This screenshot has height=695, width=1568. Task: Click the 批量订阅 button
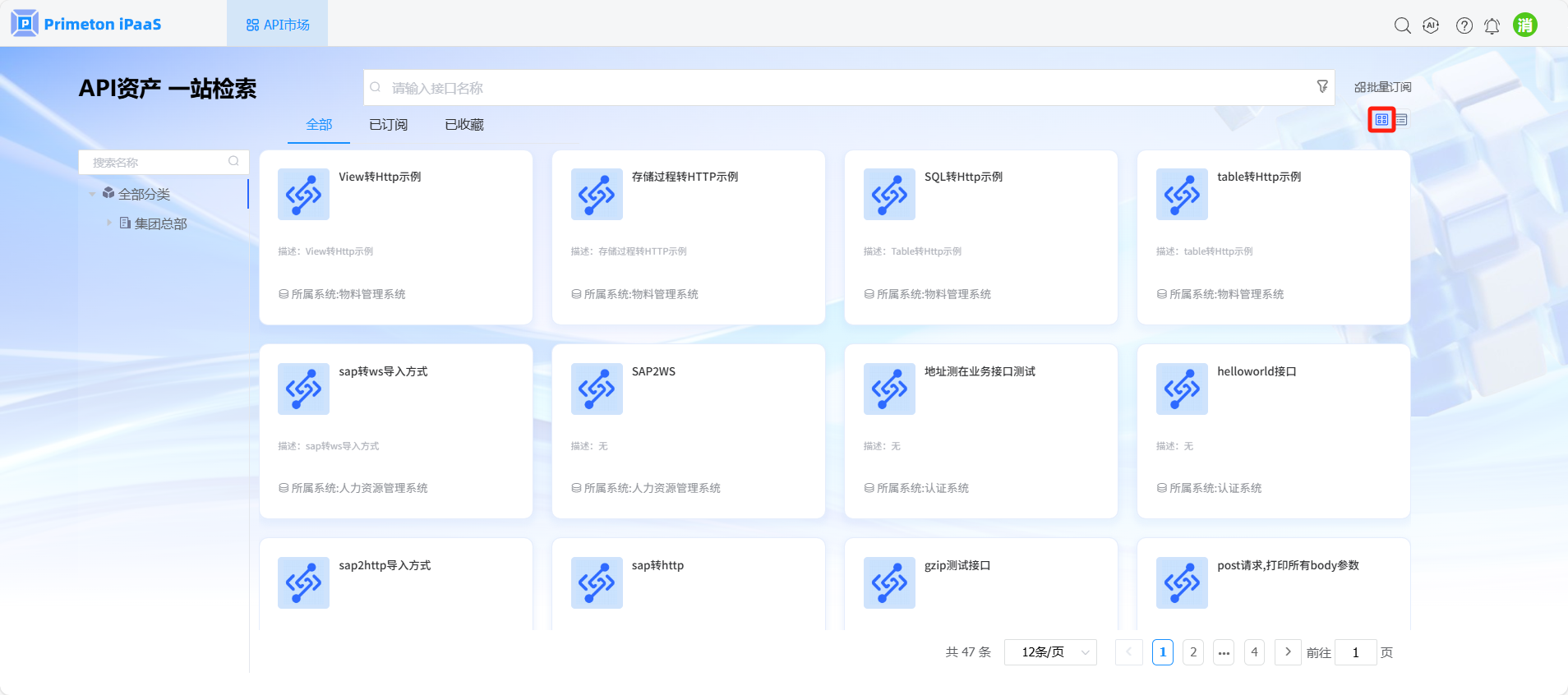(x=1382, y=87)
